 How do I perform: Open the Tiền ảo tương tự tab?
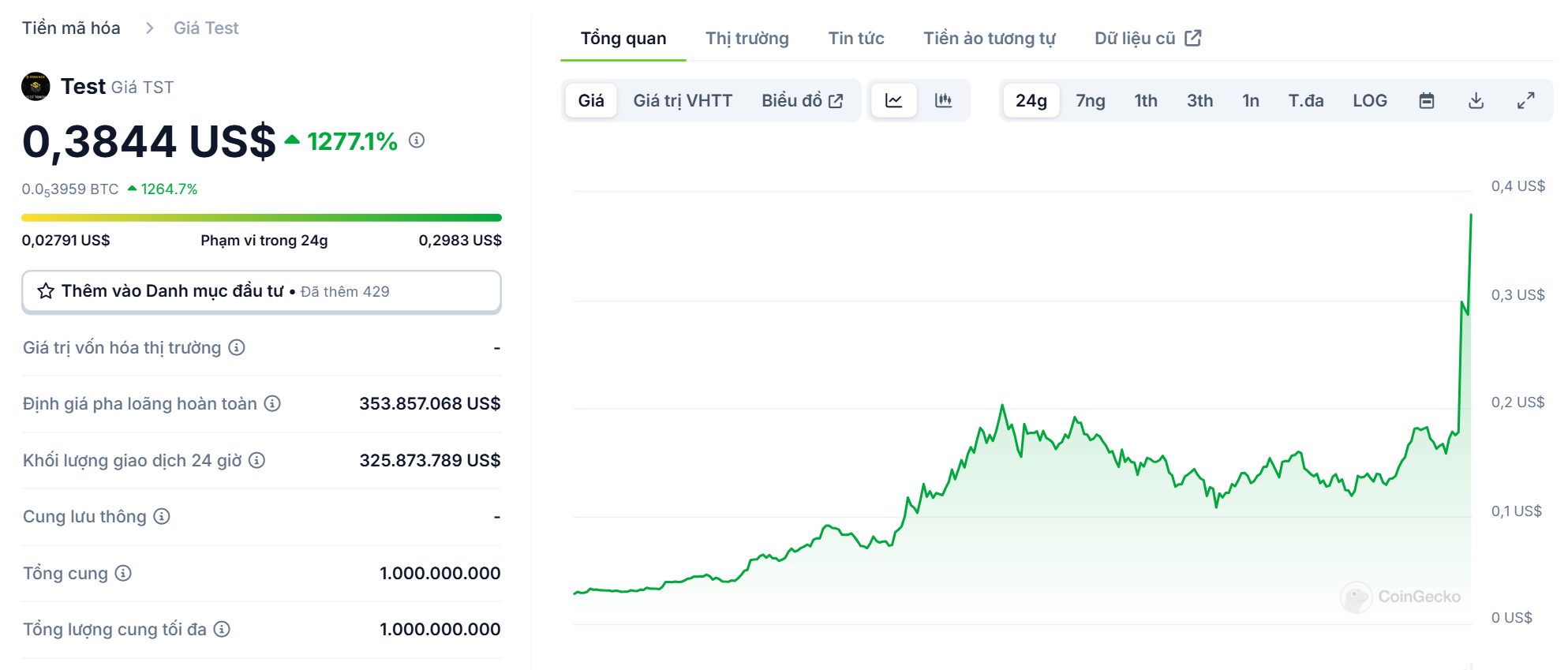click(990, 38)
